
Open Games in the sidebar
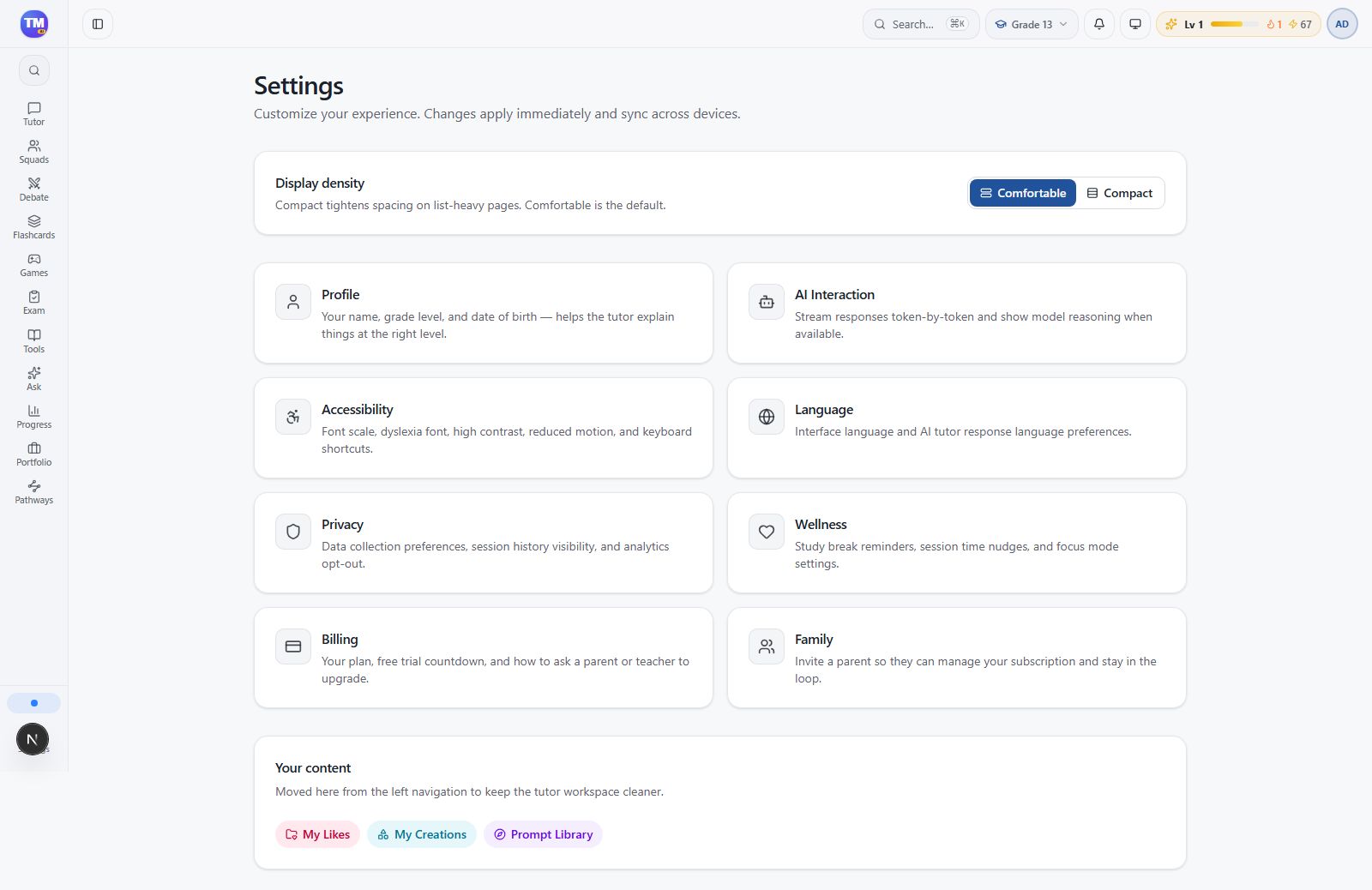pos(34,265)
